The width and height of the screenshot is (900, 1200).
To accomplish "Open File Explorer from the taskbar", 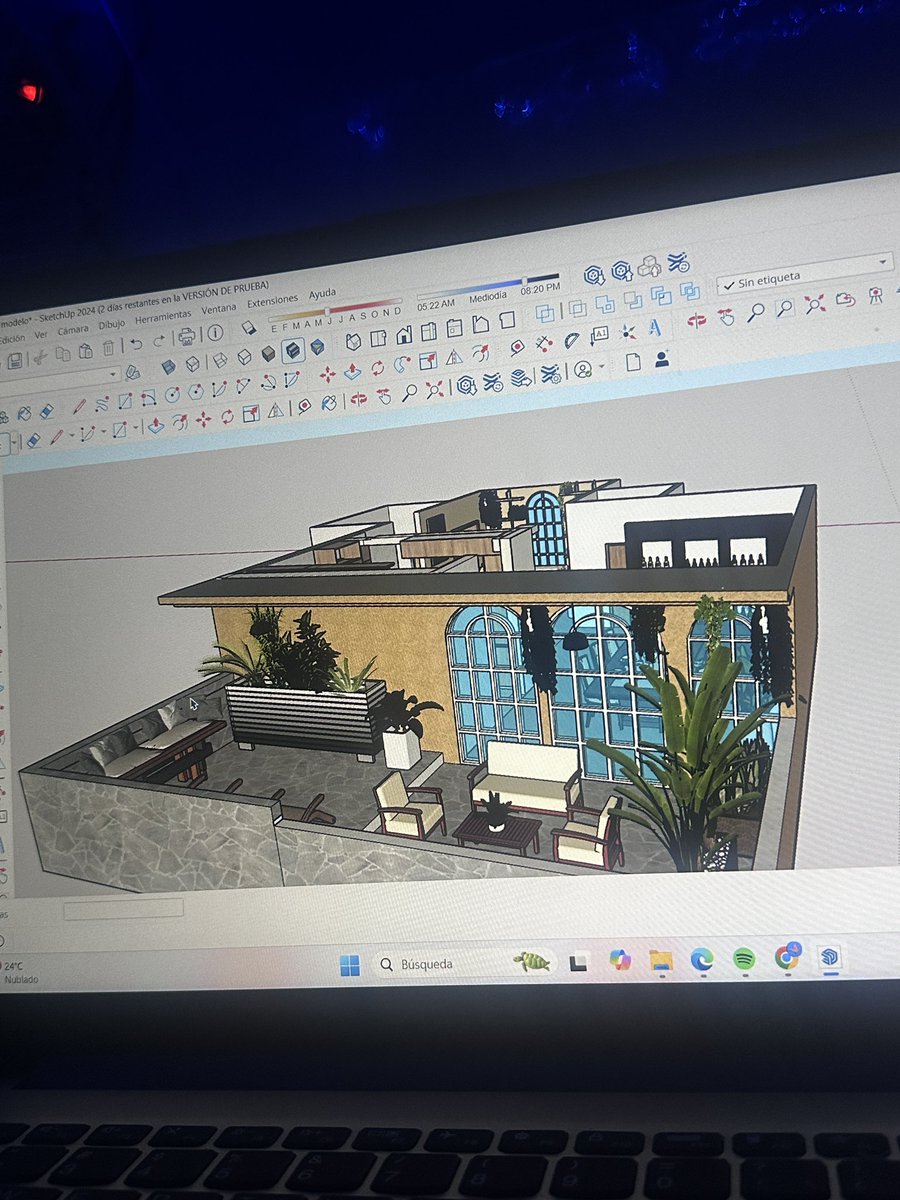I will point(660,961).
